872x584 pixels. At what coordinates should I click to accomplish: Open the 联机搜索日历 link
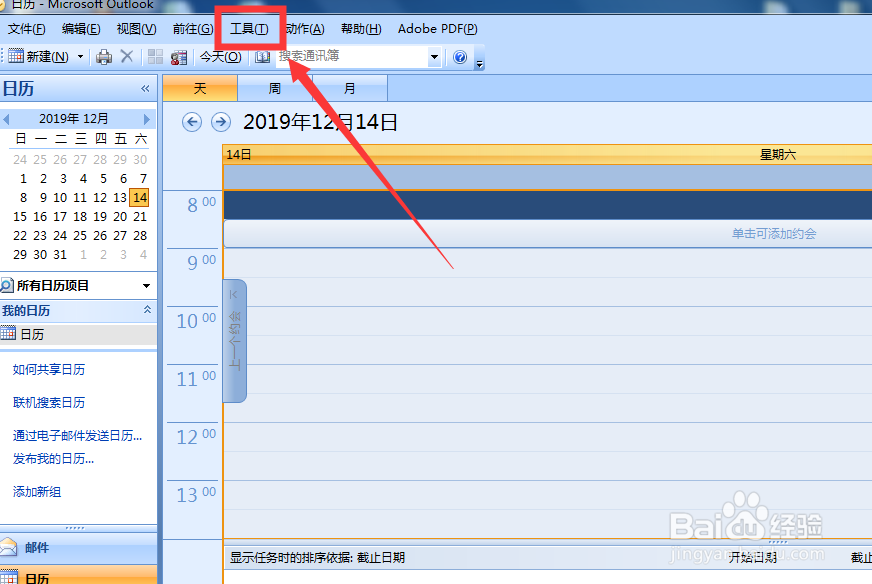click(x=49, y=402)
